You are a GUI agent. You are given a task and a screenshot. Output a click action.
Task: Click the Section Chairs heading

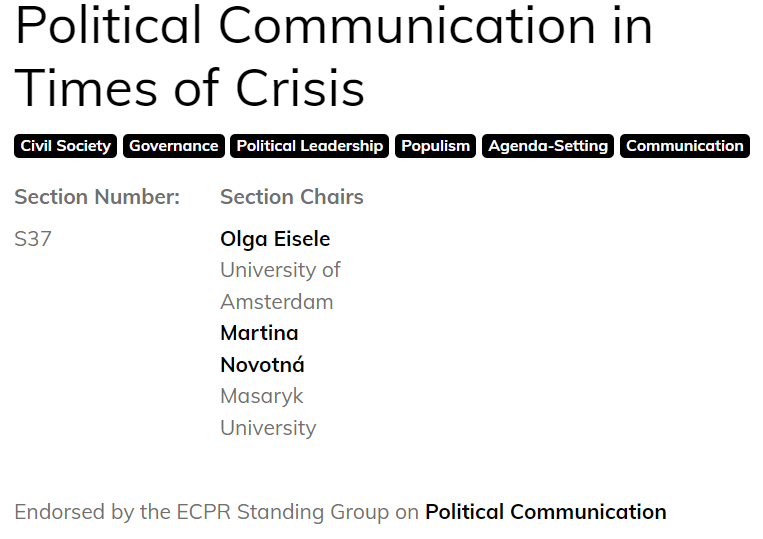pyautogui.click(x=291, y=197)
